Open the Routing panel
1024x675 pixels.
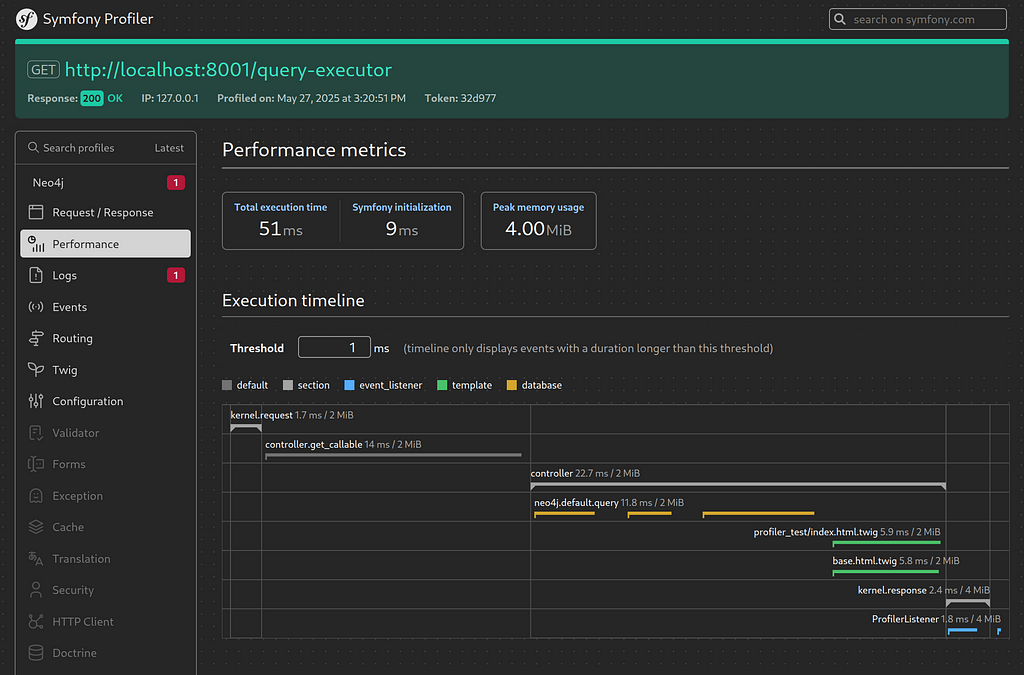coord(105,338)
